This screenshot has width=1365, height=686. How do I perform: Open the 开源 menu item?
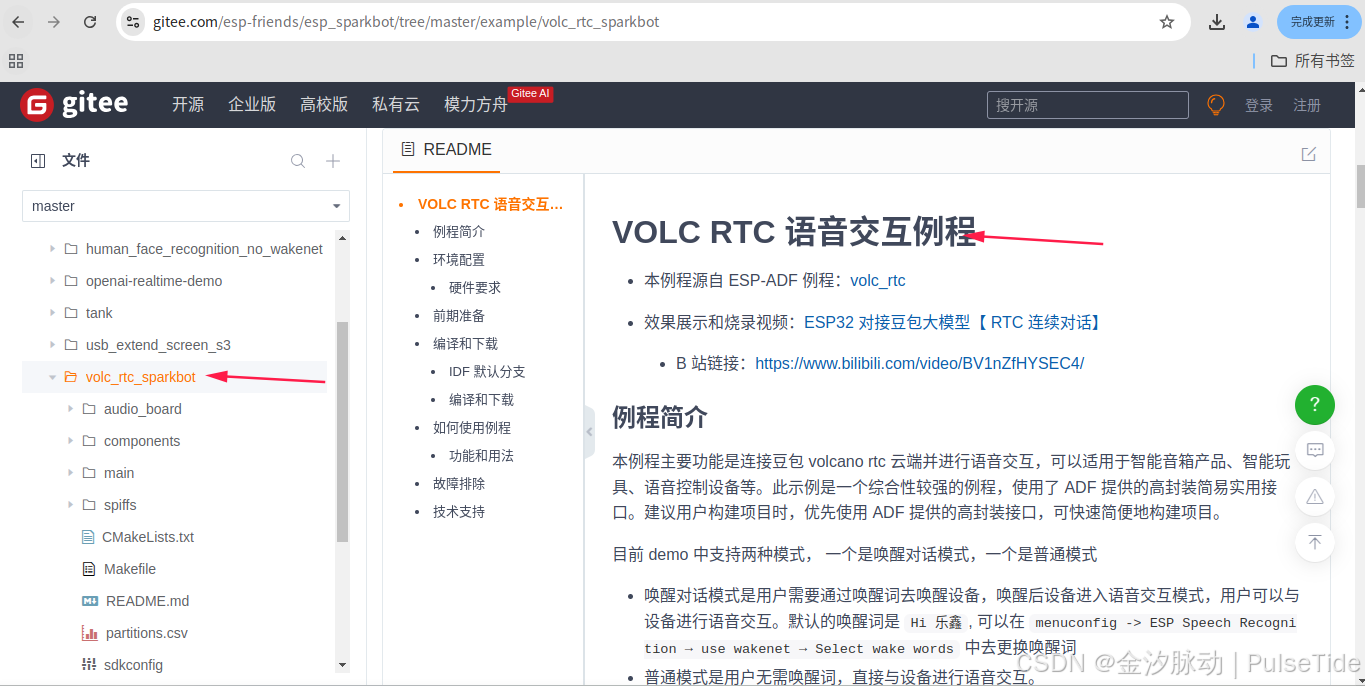[188, 104]
